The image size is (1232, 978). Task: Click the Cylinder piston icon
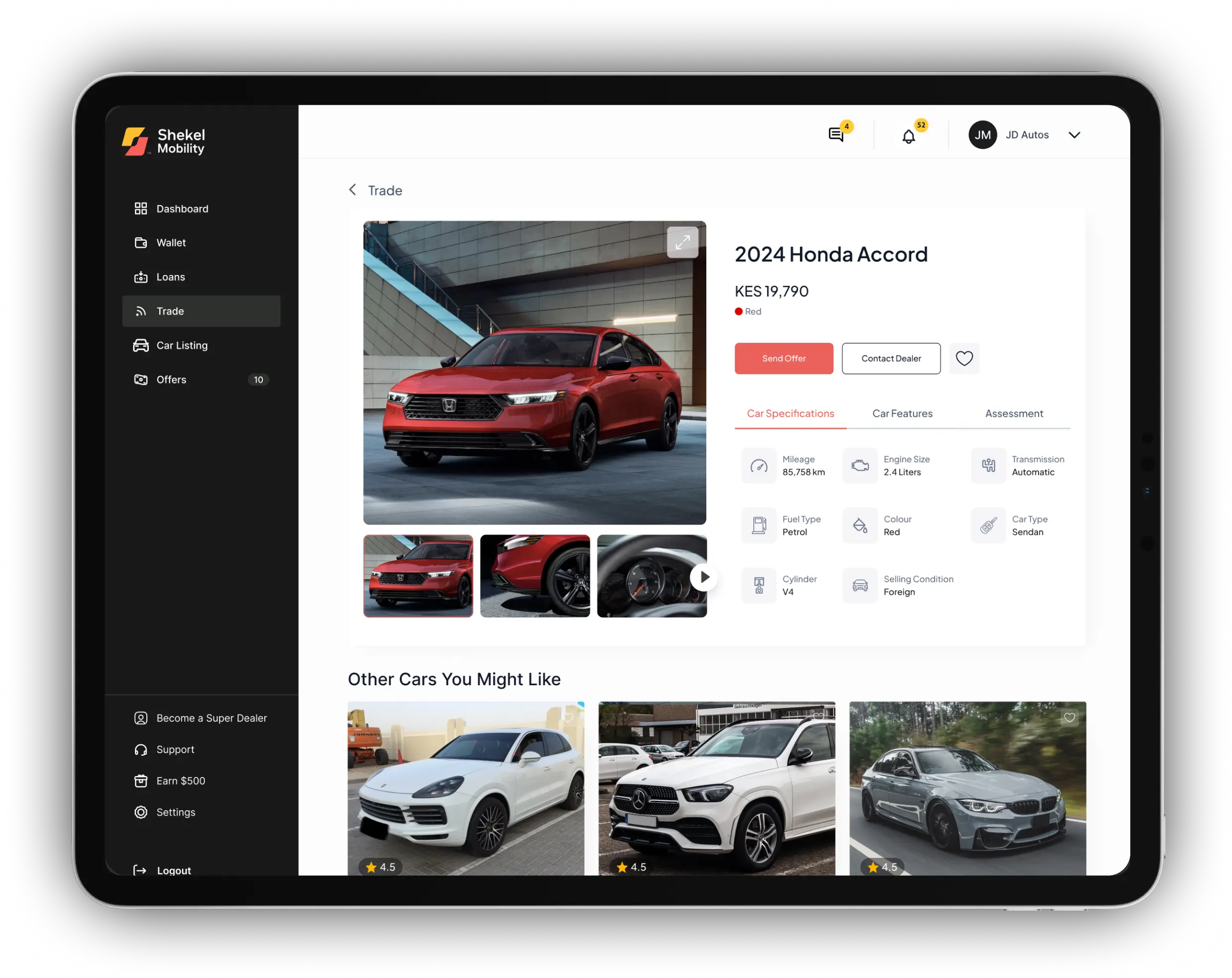coord(758,586)
